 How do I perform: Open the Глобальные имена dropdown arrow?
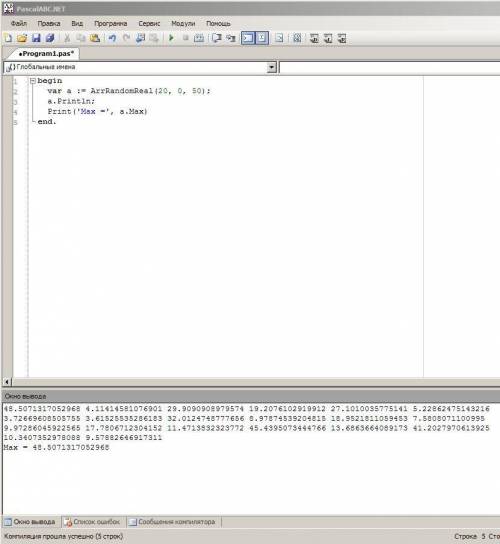click(x=272, y=67)
